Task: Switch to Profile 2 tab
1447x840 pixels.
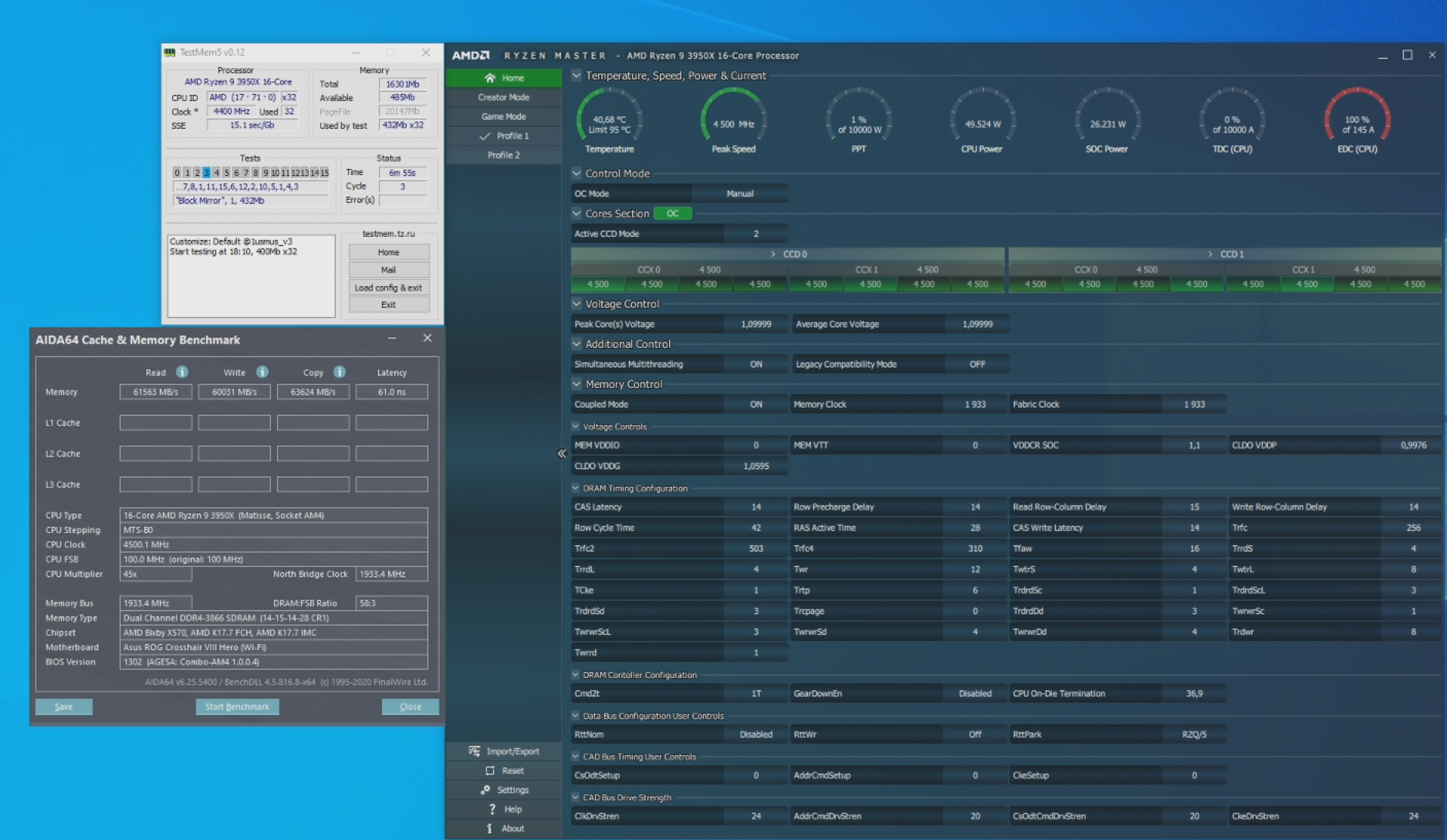Action: point(504,155)
